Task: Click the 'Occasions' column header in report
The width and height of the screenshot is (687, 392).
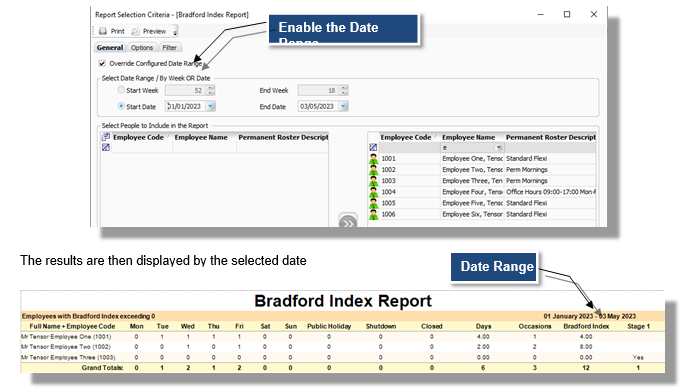Action: (535, 326)
